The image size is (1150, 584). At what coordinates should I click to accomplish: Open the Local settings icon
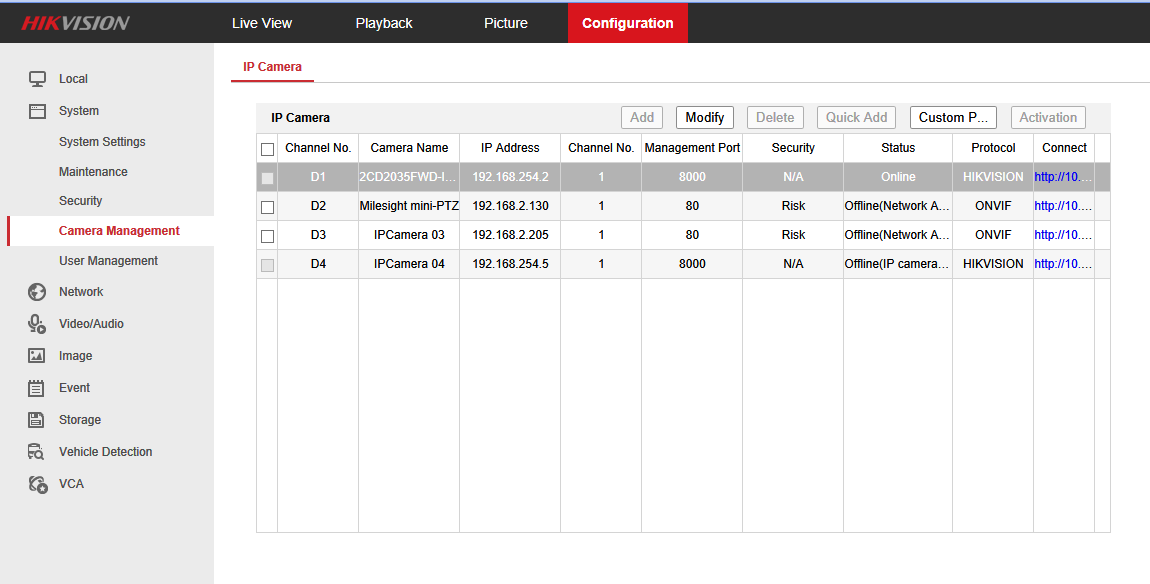pyautogui.click(x=37, y=78)
